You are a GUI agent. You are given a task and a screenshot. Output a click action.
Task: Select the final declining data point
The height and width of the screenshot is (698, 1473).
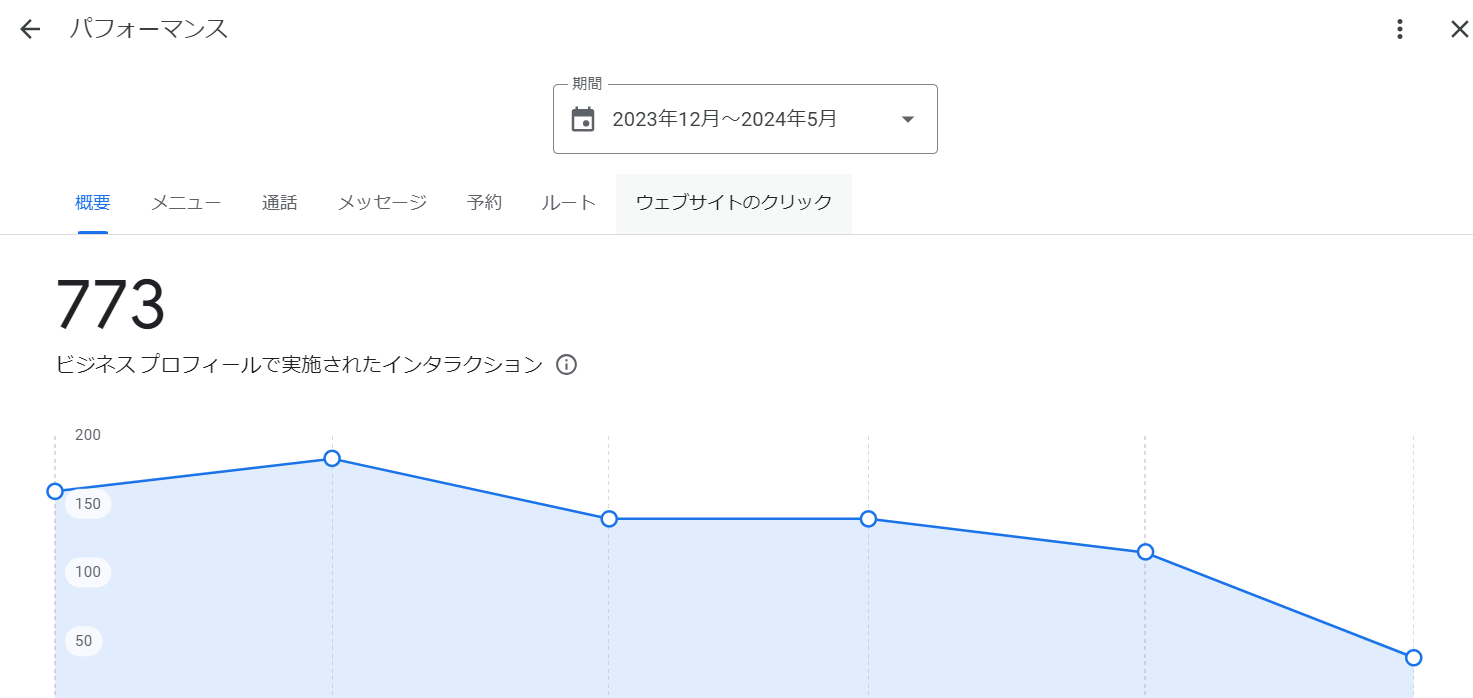(1413, 657)
